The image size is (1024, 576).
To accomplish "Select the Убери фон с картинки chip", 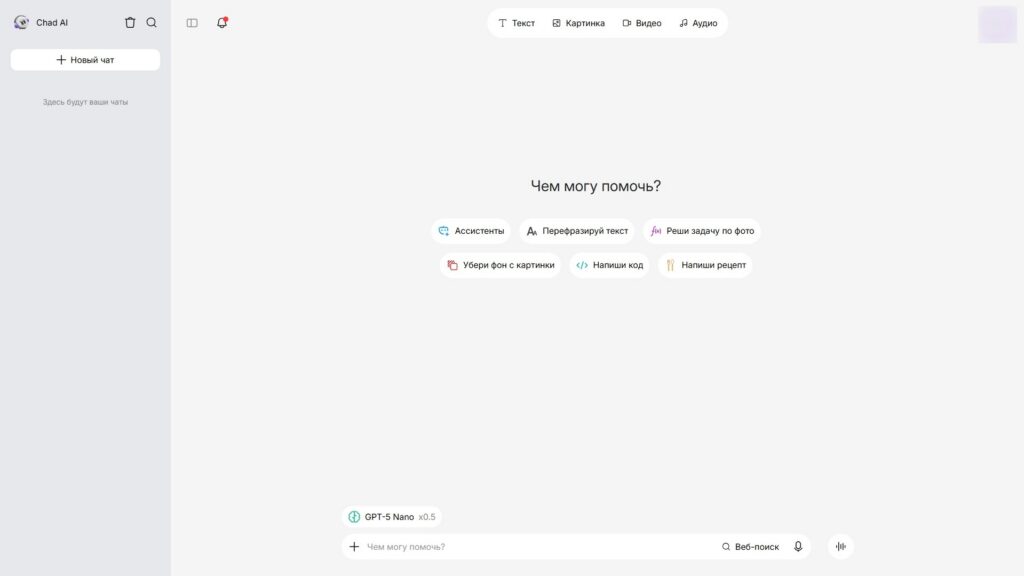I will (x=500, y=265).
